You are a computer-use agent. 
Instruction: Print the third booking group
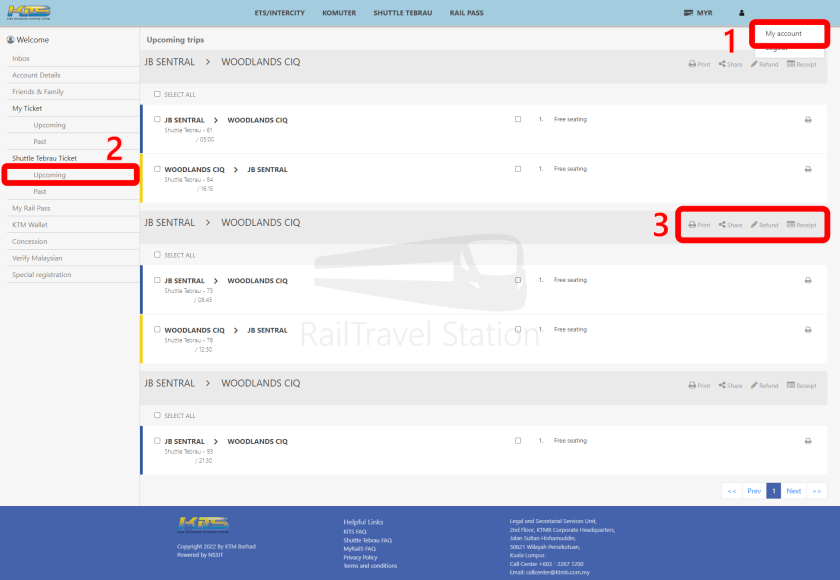tap(699, 386)
